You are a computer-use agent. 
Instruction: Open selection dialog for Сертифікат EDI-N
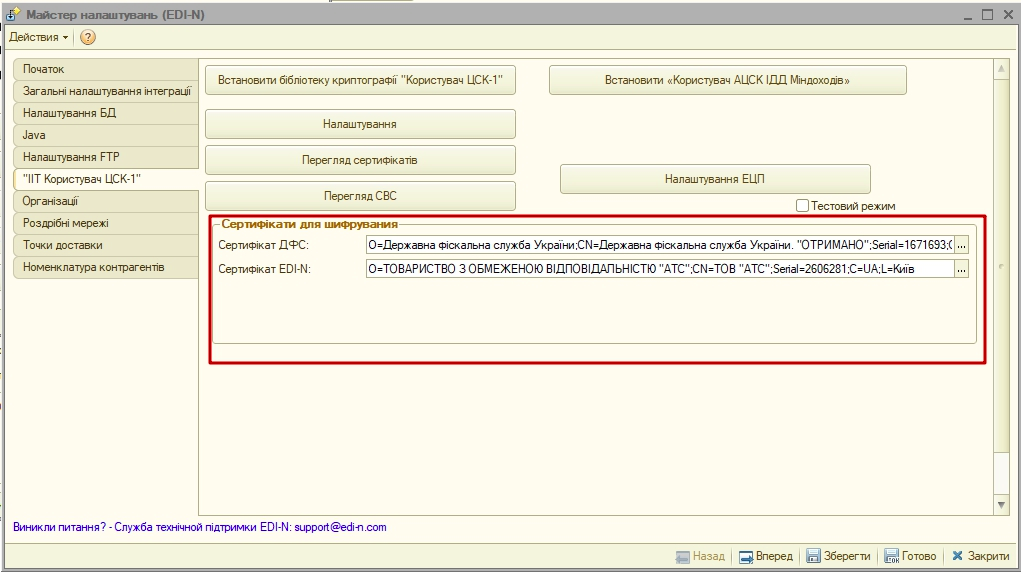tap(961, 269)
